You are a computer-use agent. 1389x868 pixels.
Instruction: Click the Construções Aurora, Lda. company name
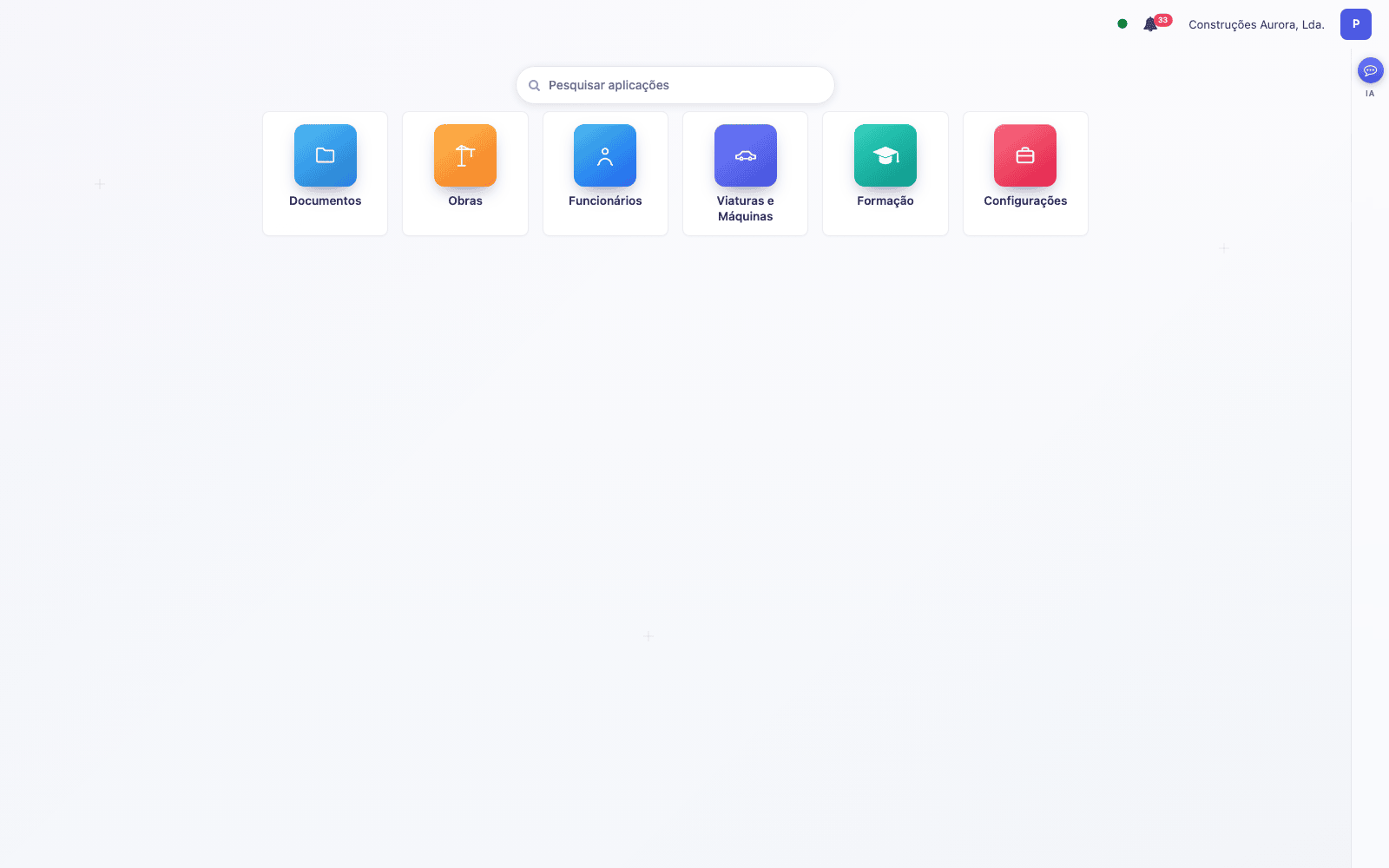1256,24
